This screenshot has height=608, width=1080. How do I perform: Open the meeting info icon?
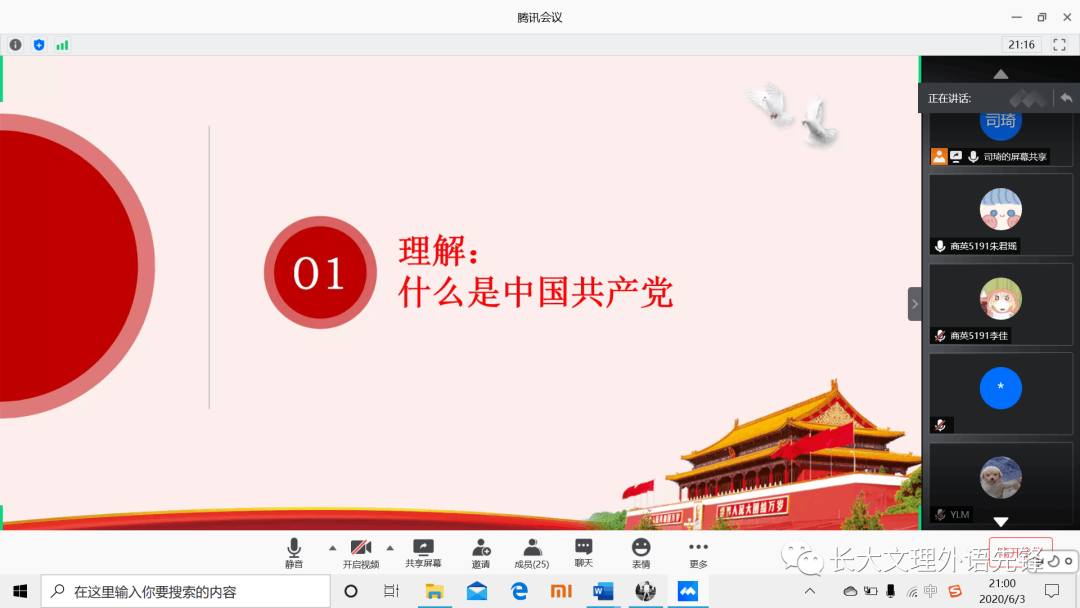point(15,45)
